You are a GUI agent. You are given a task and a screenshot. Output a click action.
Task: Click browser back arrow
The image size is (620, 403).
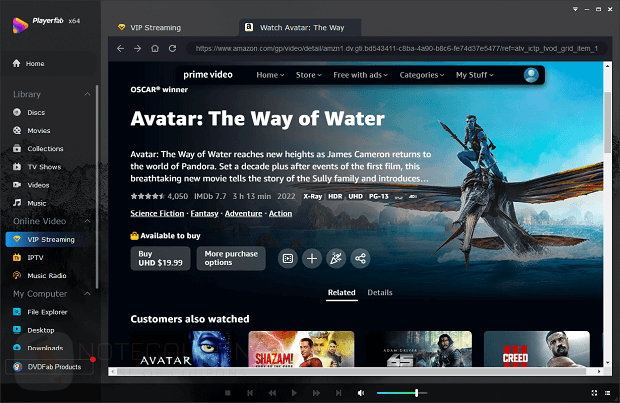[121, 48]
